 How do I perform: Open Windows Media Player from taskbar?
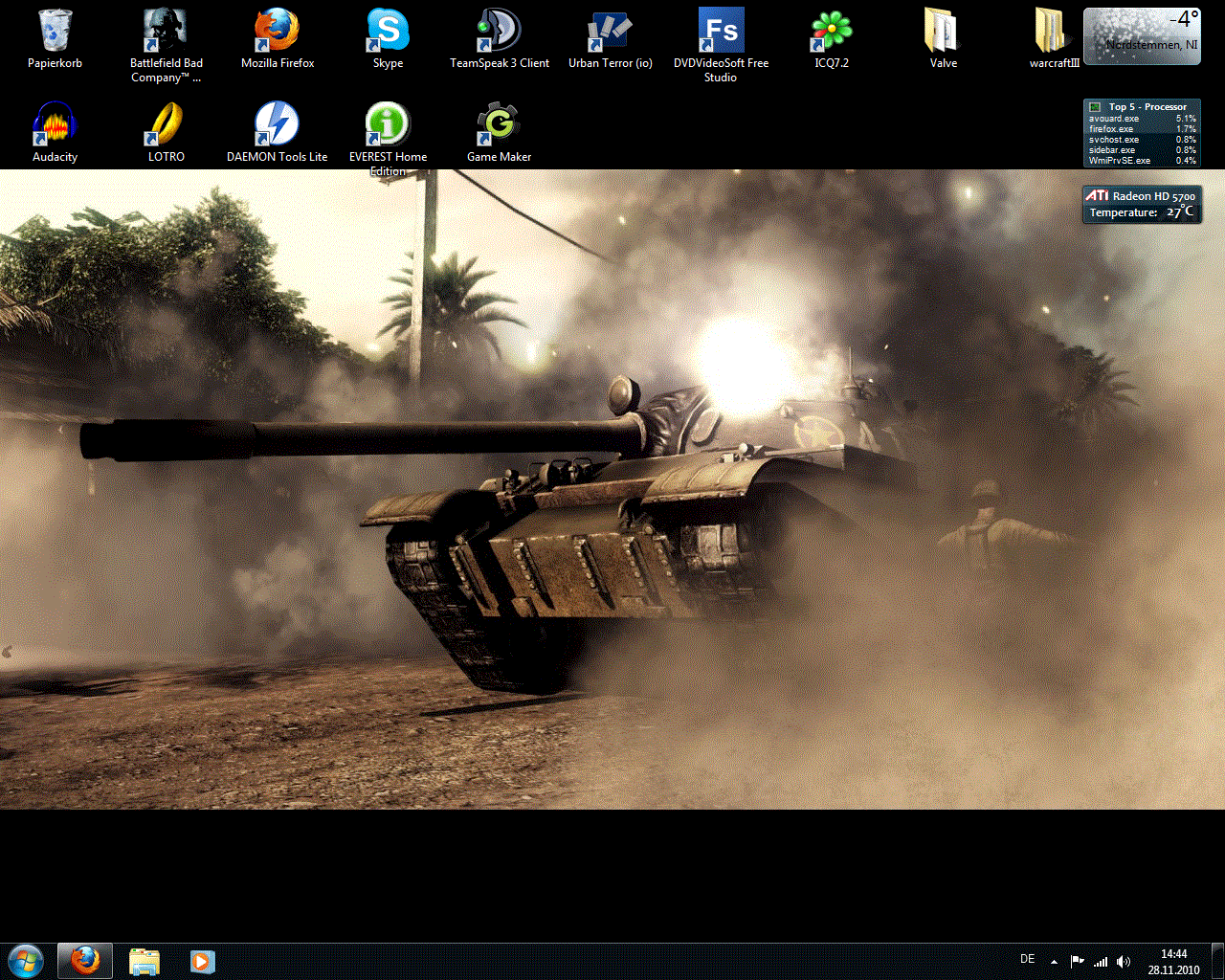[202, 961]
